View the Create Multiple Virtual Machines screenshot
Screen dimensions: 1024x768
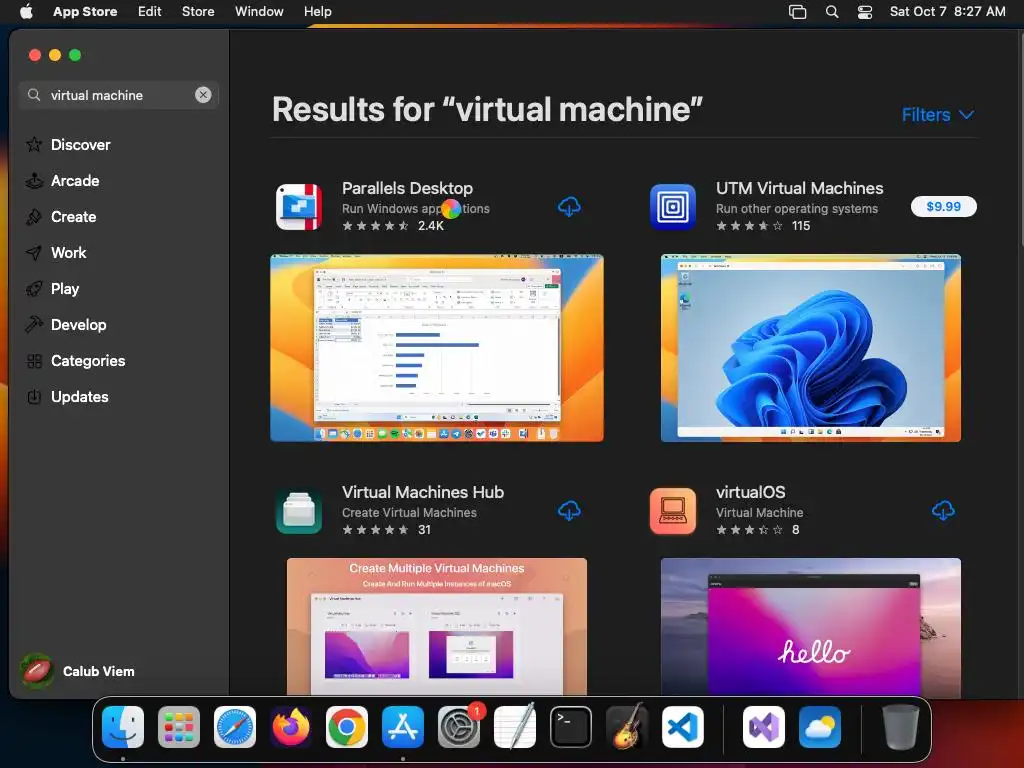click(x=437, y=626)
